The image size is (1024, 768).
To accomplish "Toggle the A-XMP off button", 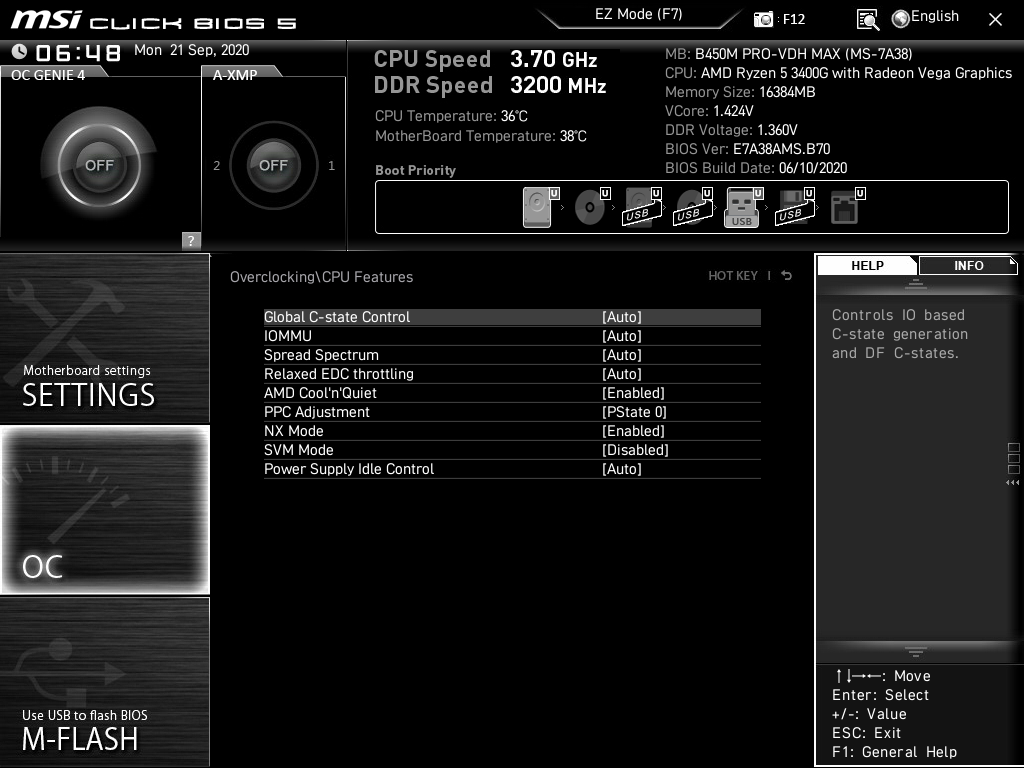I will [273, 165].
